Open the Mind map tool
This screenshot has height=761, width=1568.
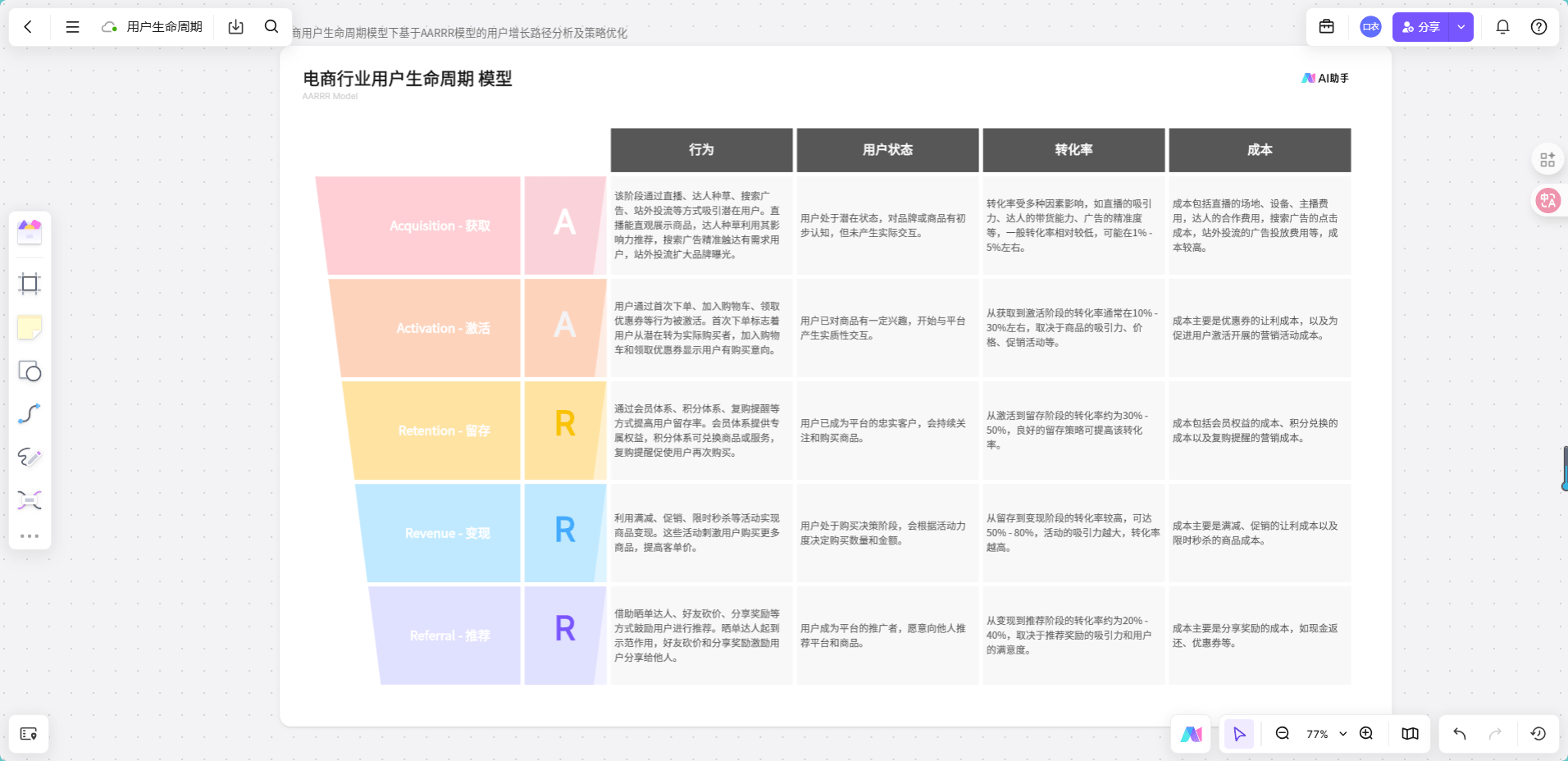(30, 500)
